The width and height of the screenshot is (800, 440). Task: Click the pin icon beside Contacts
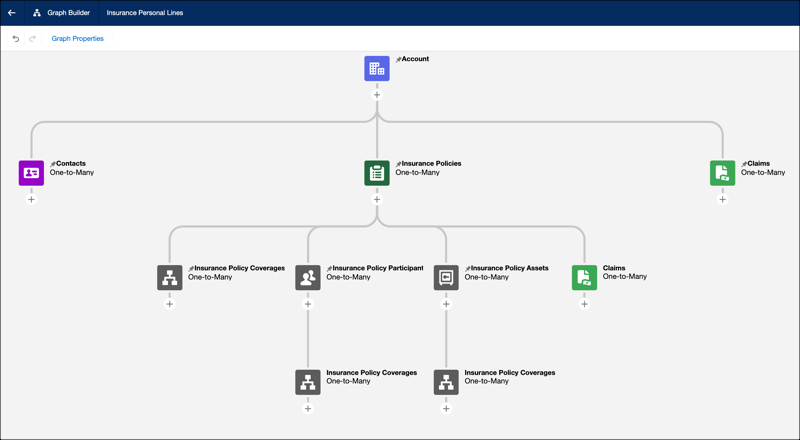click(x=53, y=164)
